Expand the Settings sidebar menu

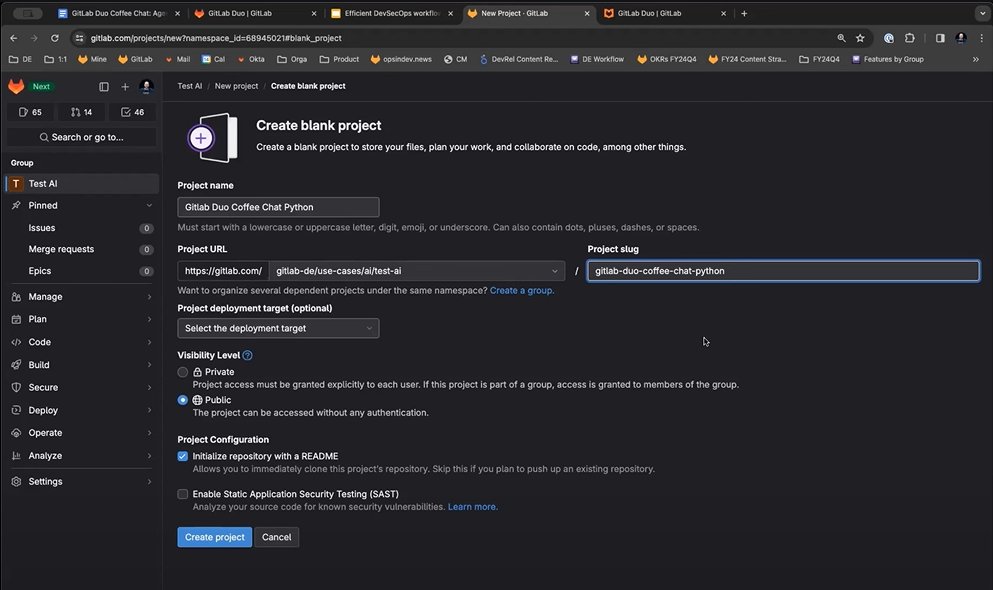click(82, 481)
